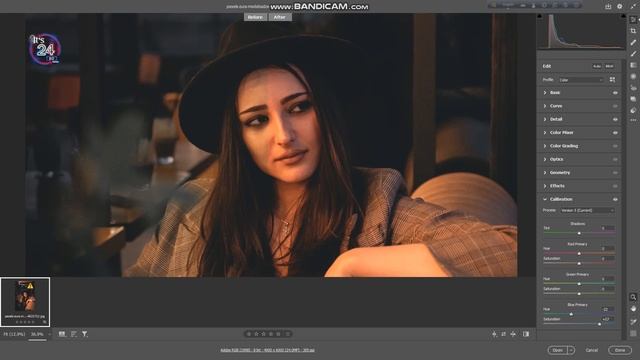Open Camera Raw preferences gear
Screen dimensions: 640x360
pyautogui.click(x=620, y=7)
